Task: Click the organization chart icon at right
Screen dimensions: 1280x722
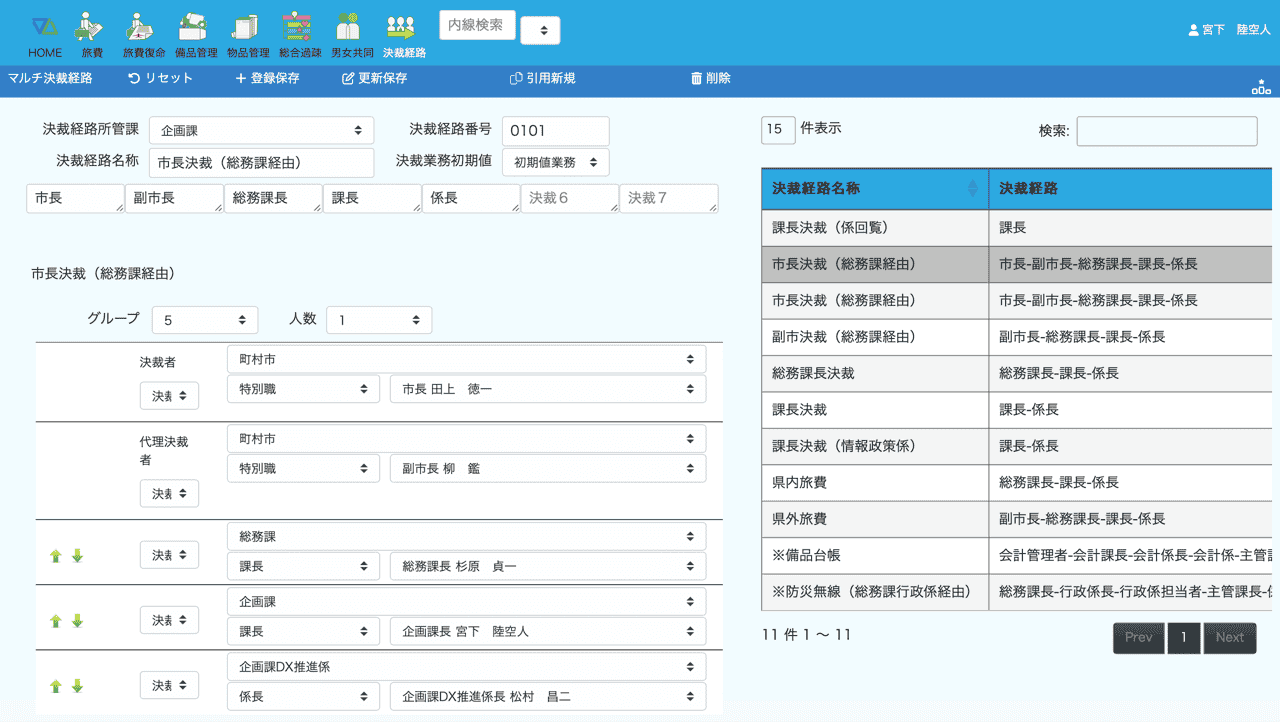Action: pyautogui.click(x=1261, y=88)
